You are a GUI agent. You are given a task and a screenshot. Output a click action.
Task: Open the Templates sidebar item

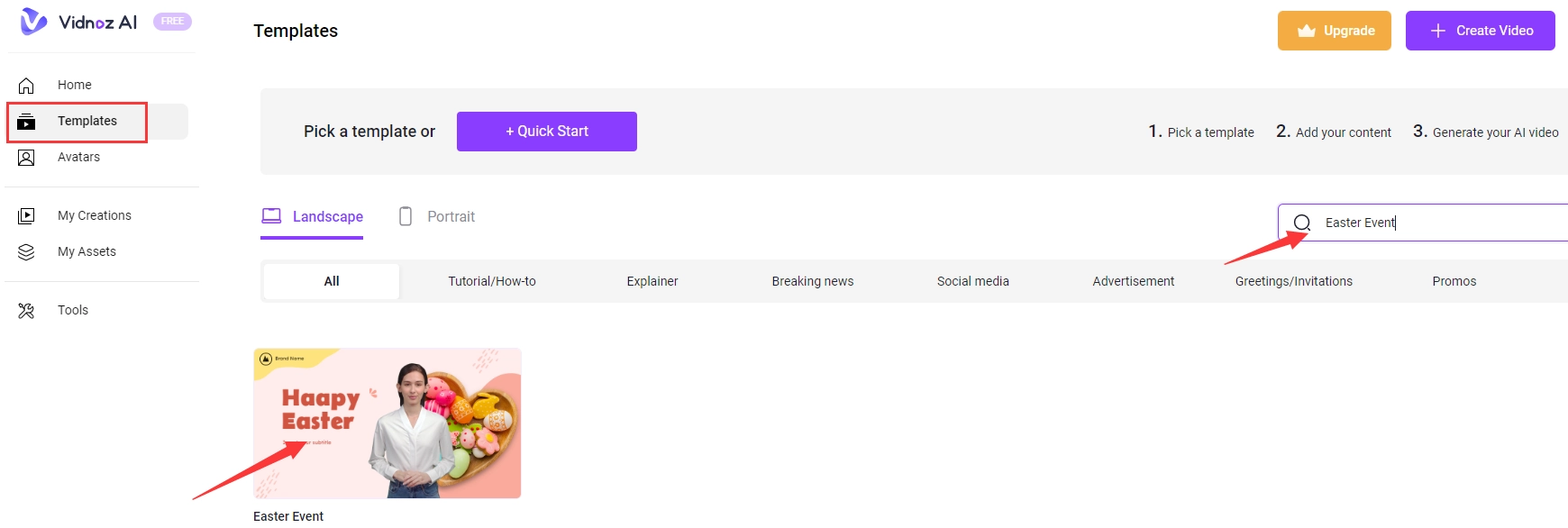pos(87,122)
